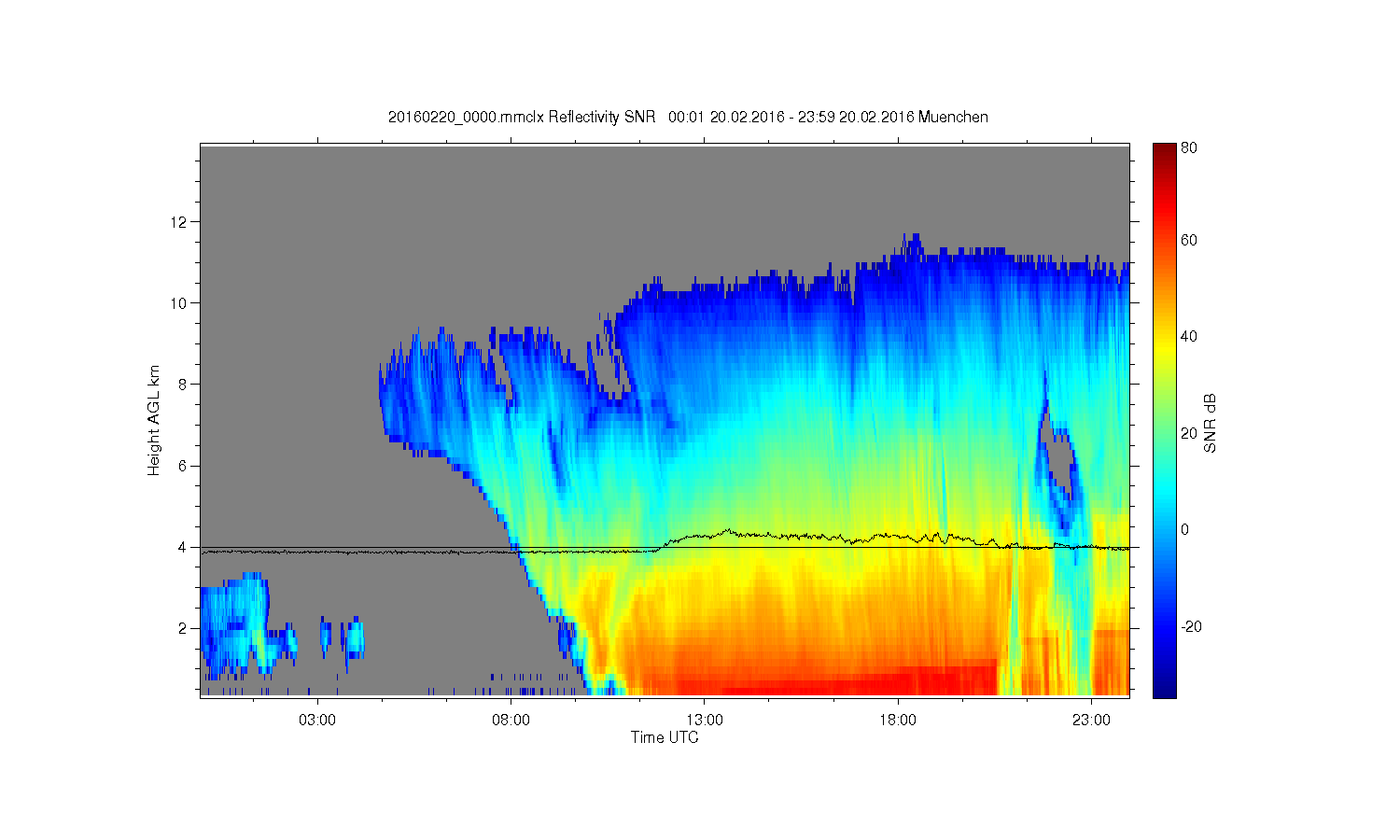Click the colorbar value '20'
This screenshot has height=840, width=1400.
[x=1188, y=433]
